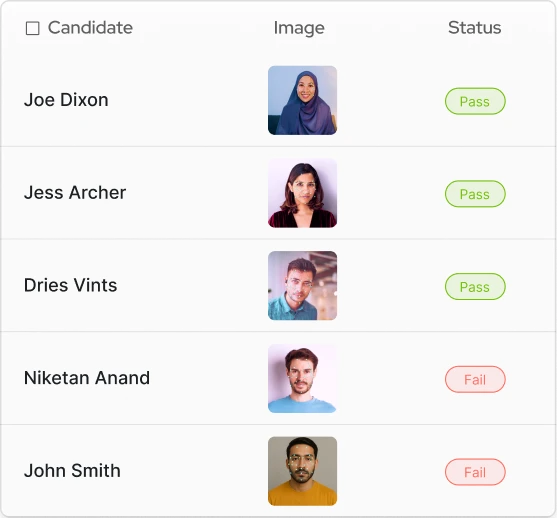557x518 pixels.
Task: Select the candidate name Jess Archer
Action: pos(75,193)
